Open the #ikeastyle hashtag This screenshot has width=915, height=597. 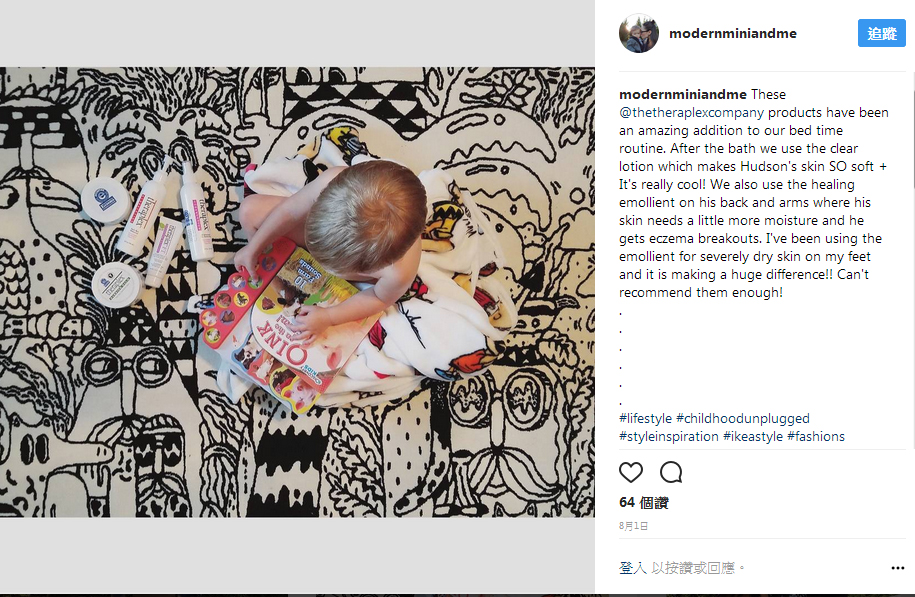click(x=753, y=437)
